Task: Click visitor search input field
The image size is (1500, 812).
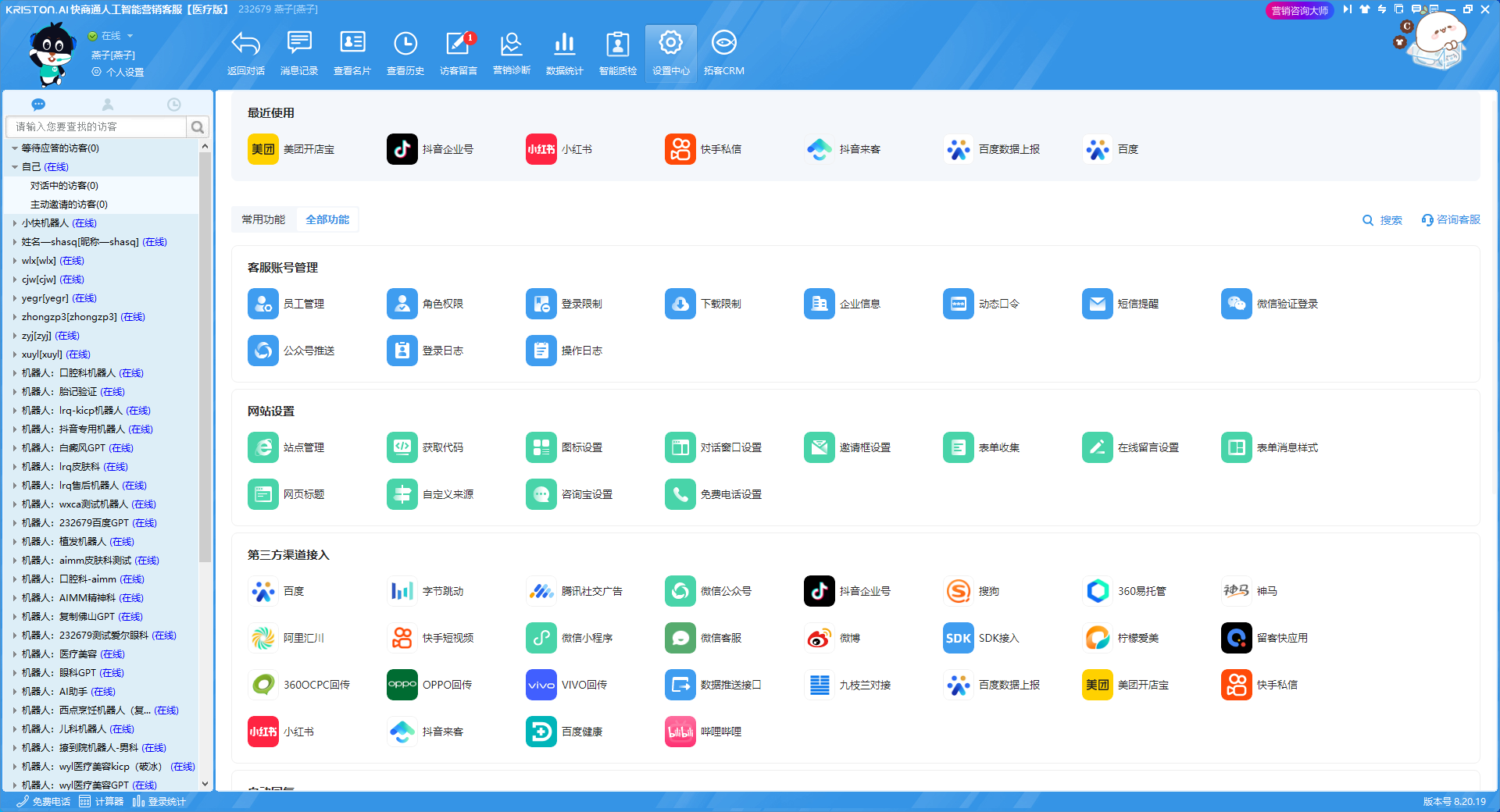Action: click(97, 126)
